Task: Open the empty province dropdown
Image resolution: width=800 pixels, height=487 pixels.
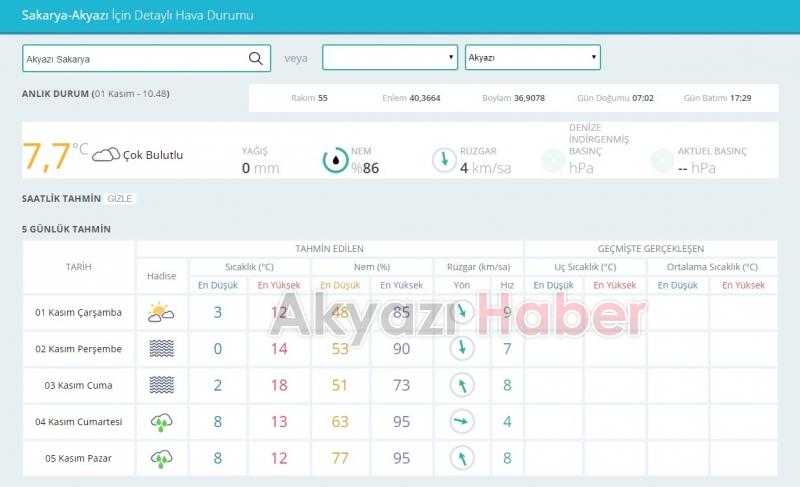Action: pyautogui.click(x=390, y=57)
